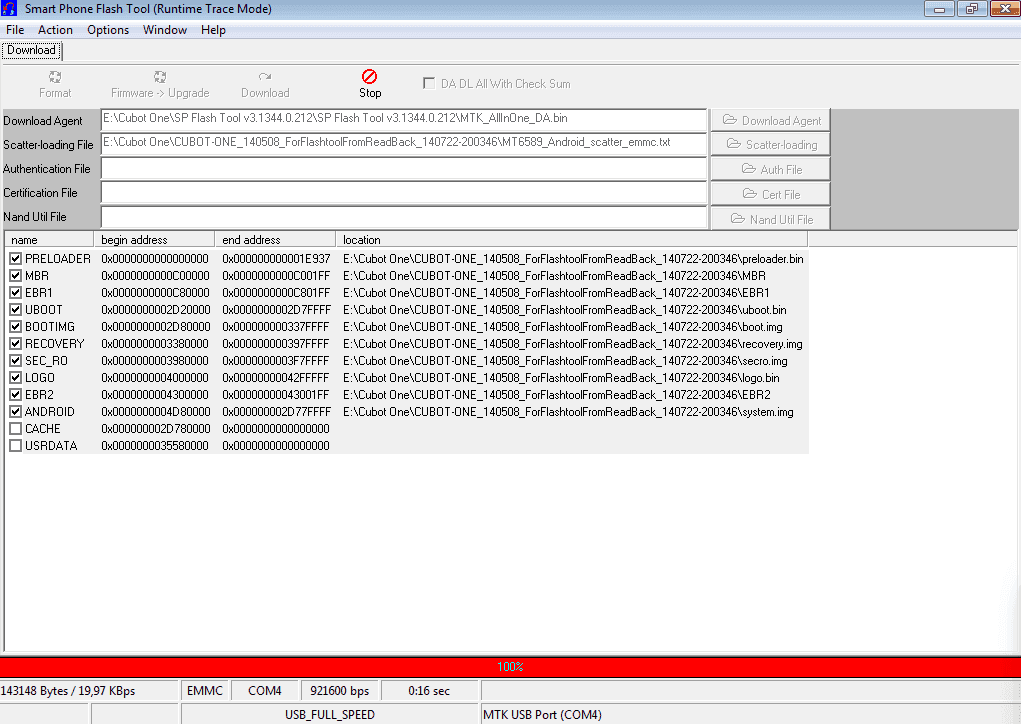The height and width of the screenshot is (724, 1021).
Task: Enable DA DL All With Check Sum
Action: point(429,83)
